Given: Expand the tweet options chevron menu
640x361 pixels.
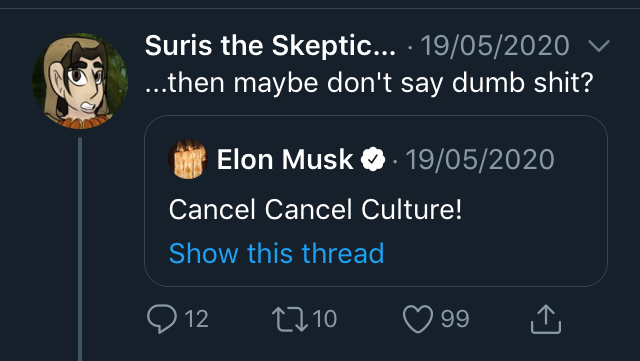Looking at the screenshot, I should (x=599, y=46).
